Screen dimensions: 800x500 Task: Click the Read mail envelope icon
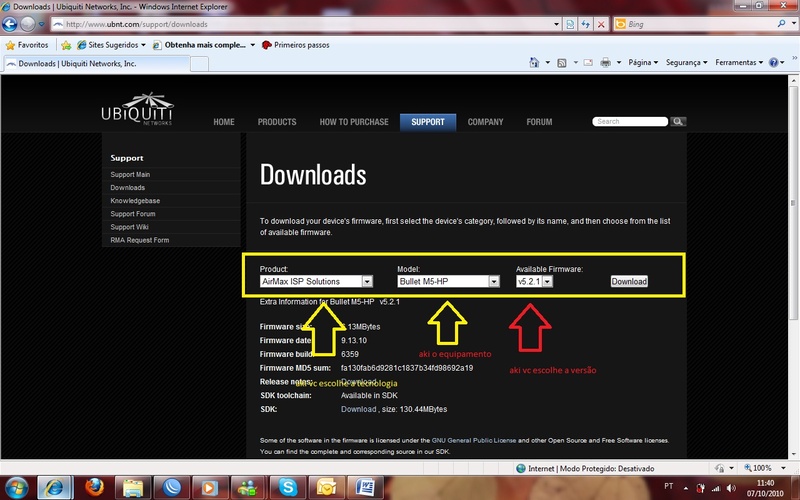click(x=588, y=62)
